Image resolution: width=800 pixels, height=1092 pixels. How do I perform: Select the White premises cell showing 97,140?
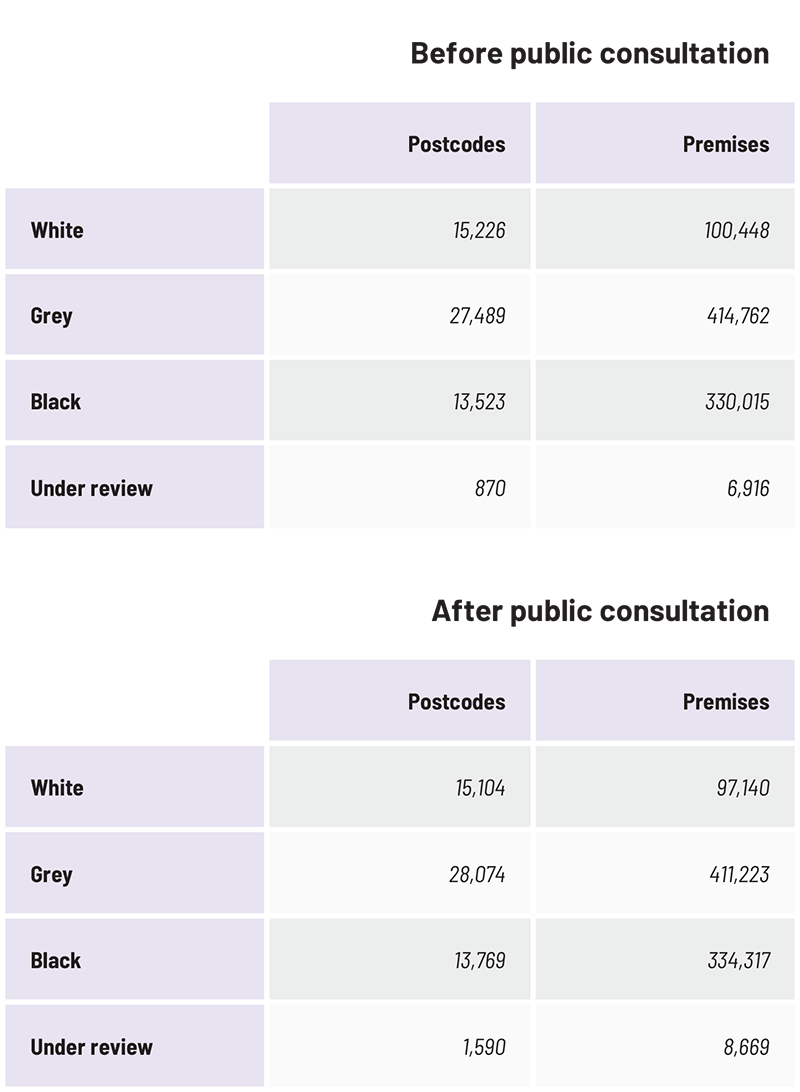pos(741,788)
